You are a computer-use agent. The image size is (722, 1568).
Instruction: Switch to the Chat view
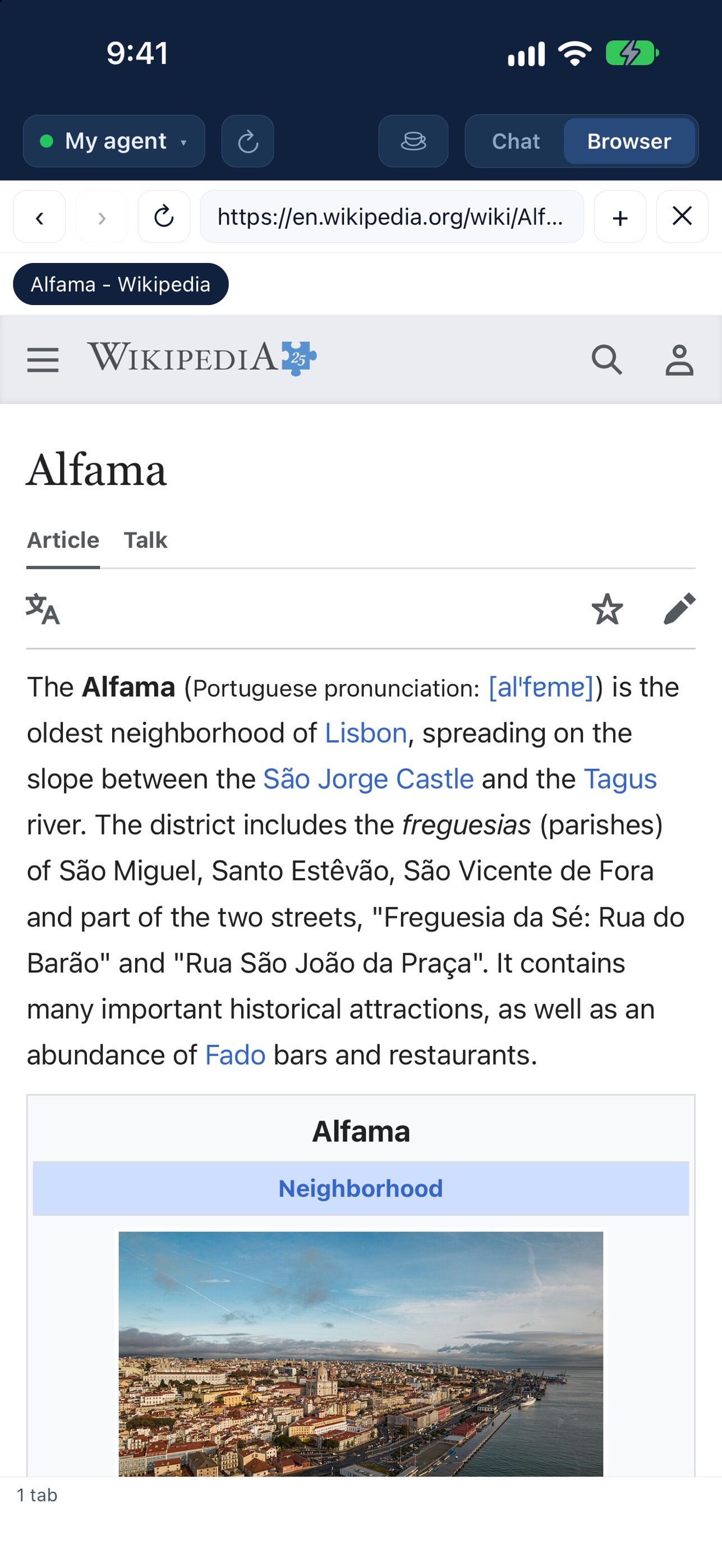pyautogui.click(x=516, y=141)
